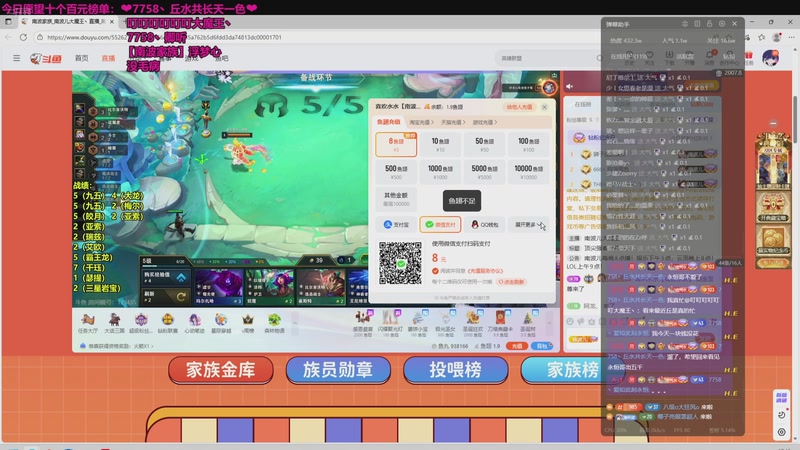Image resolution: width=800 pixels, height=450 pixels.
Task: Pick 微信支付 WeChat payment method
Action: [x=440, y=224]
